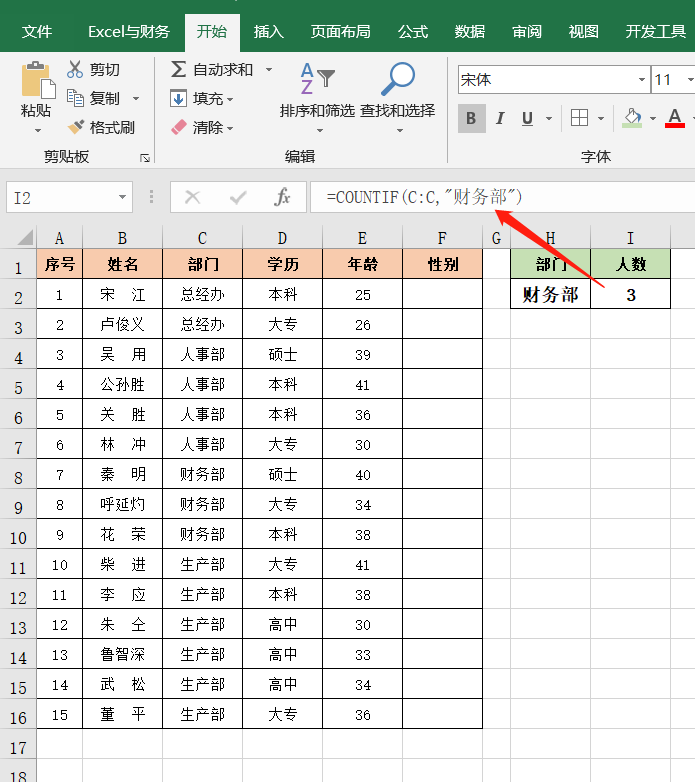Click inside the formula bar text
695x782 pixels.
tap(500, 198)
